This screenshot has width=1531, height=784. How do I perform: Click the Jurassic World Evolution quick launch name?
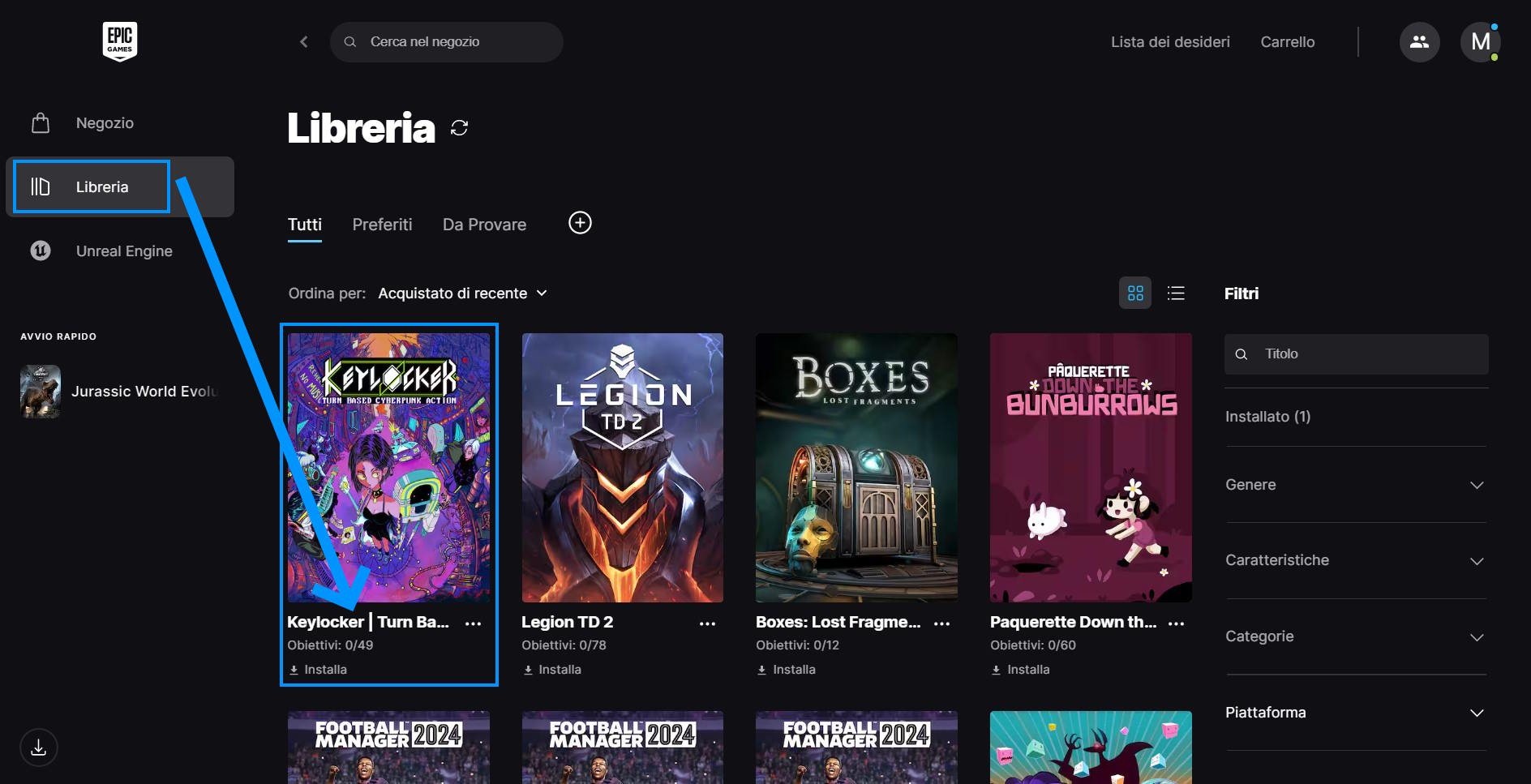click(x=144, y=391)
